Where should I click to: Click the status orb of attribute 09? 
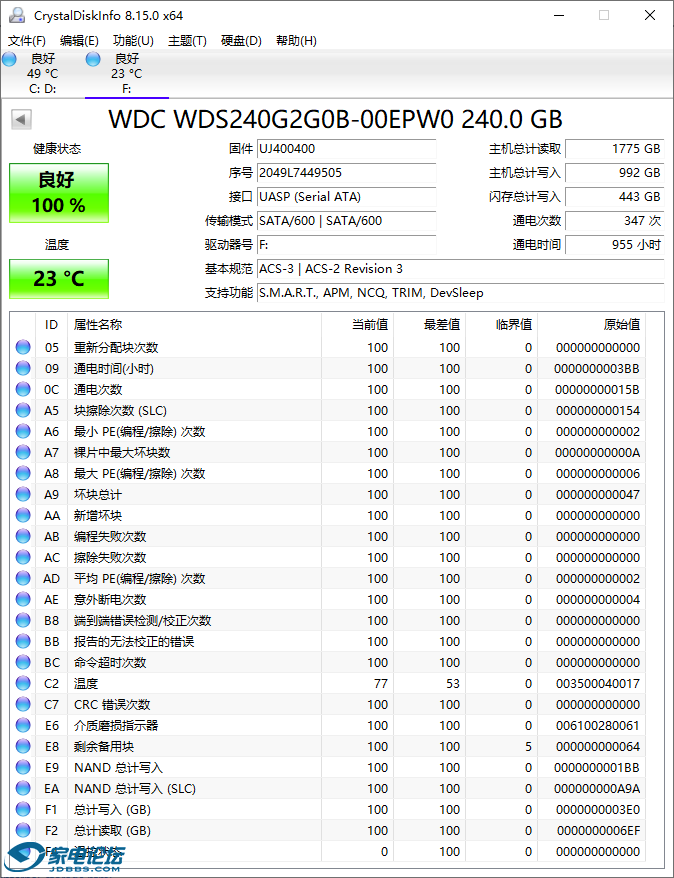pos(23,368)
